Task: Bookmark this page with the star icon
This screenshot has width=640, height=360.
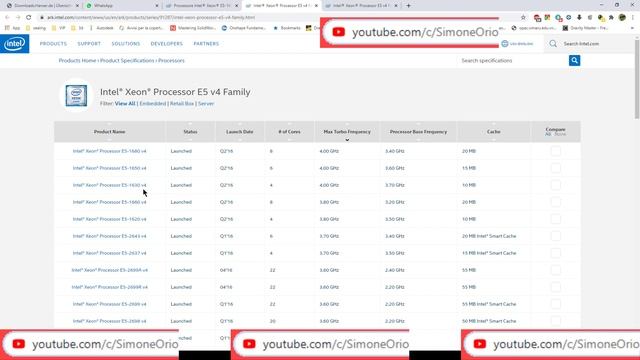Action: click(523, 18)
